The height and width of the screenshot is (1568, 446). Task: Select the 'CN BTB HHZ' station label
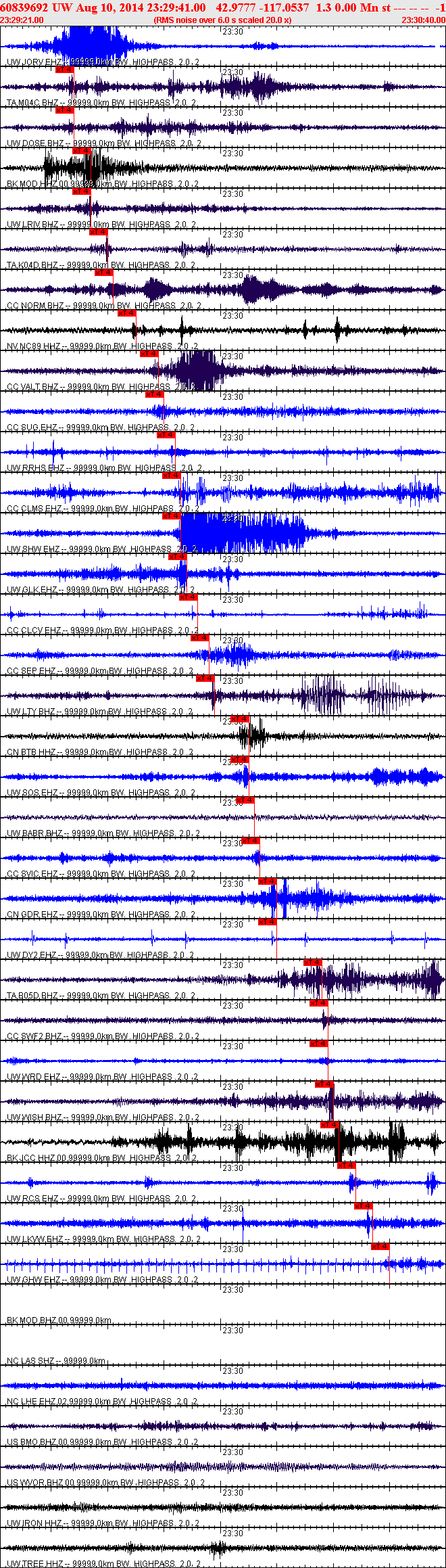pos(31,752)
